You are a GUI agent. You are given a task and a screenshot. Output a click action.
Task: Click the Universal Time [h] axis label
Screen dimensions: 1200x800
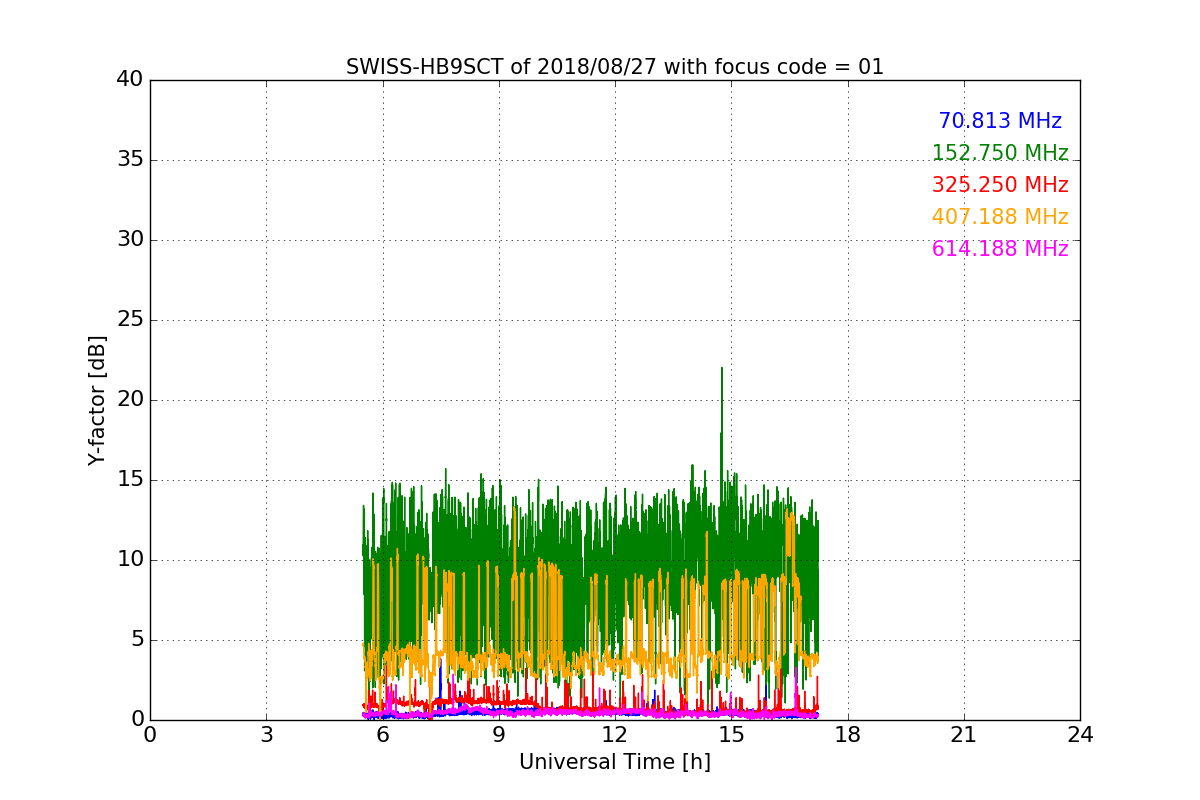(615, 762)
